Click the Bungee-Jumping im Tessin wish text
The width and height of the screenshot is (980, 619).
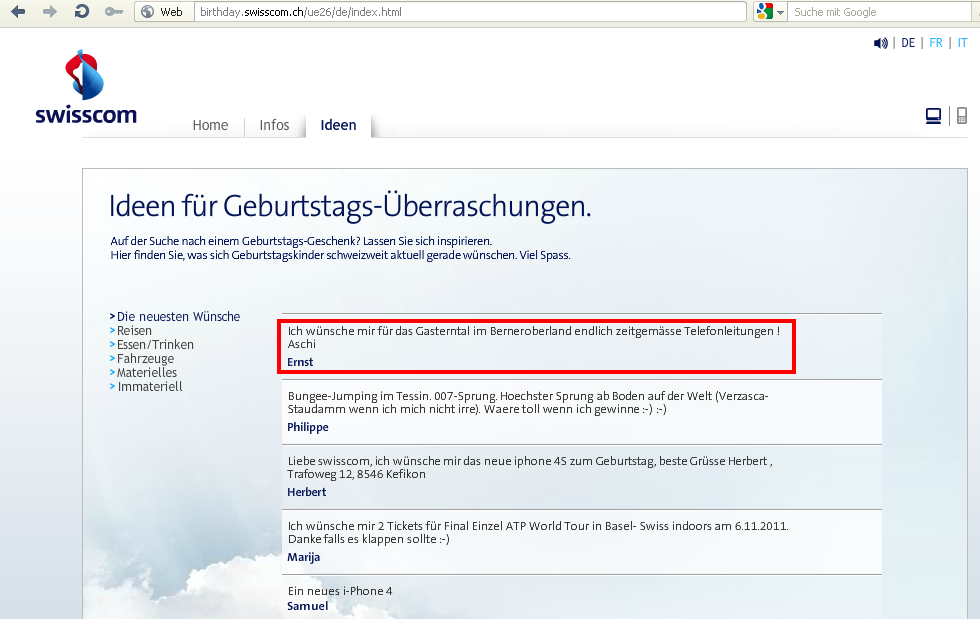528,403
